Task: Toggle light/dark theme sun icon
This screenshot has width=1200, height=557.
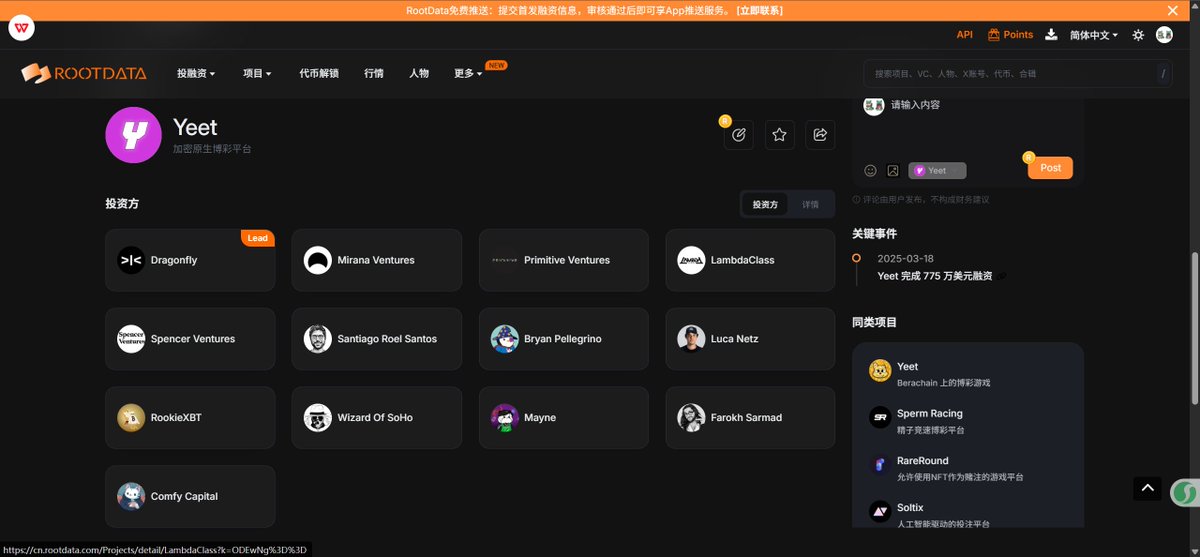Action: pyautogui.click(x=1138, y=35)
